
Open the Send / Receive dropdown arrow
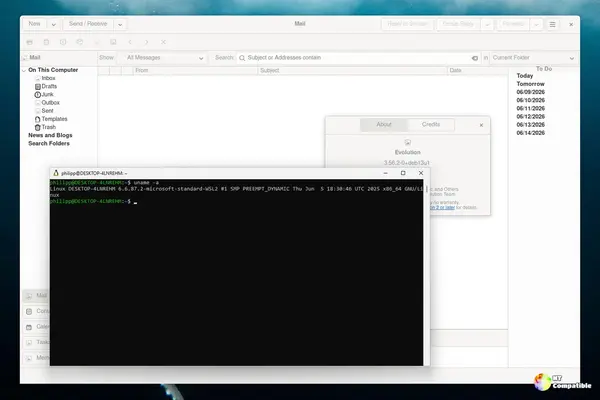click(120, 24)
